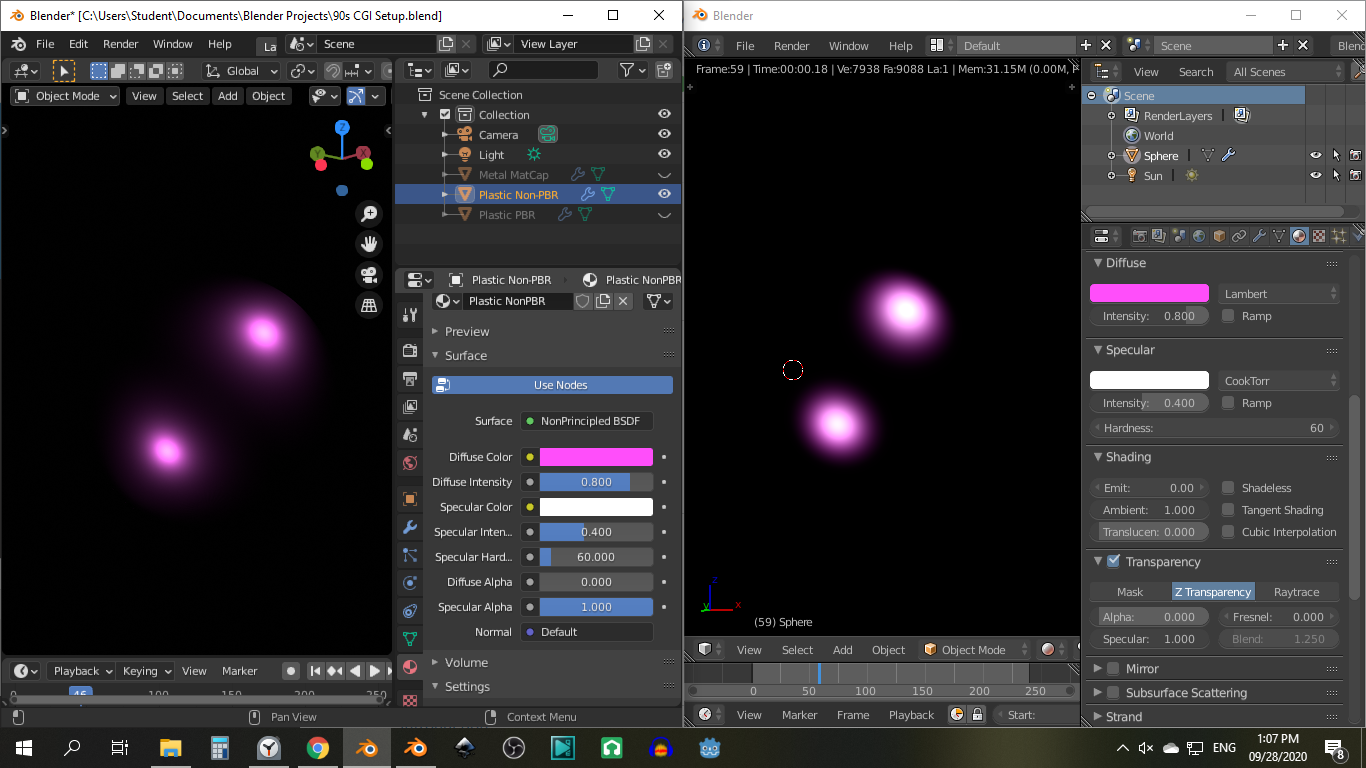The height and width of the screenshot is (768, 1366).
Task: Toggle visibility eye for Plastic Non-PBR
Action: click(x=664, y=194)
